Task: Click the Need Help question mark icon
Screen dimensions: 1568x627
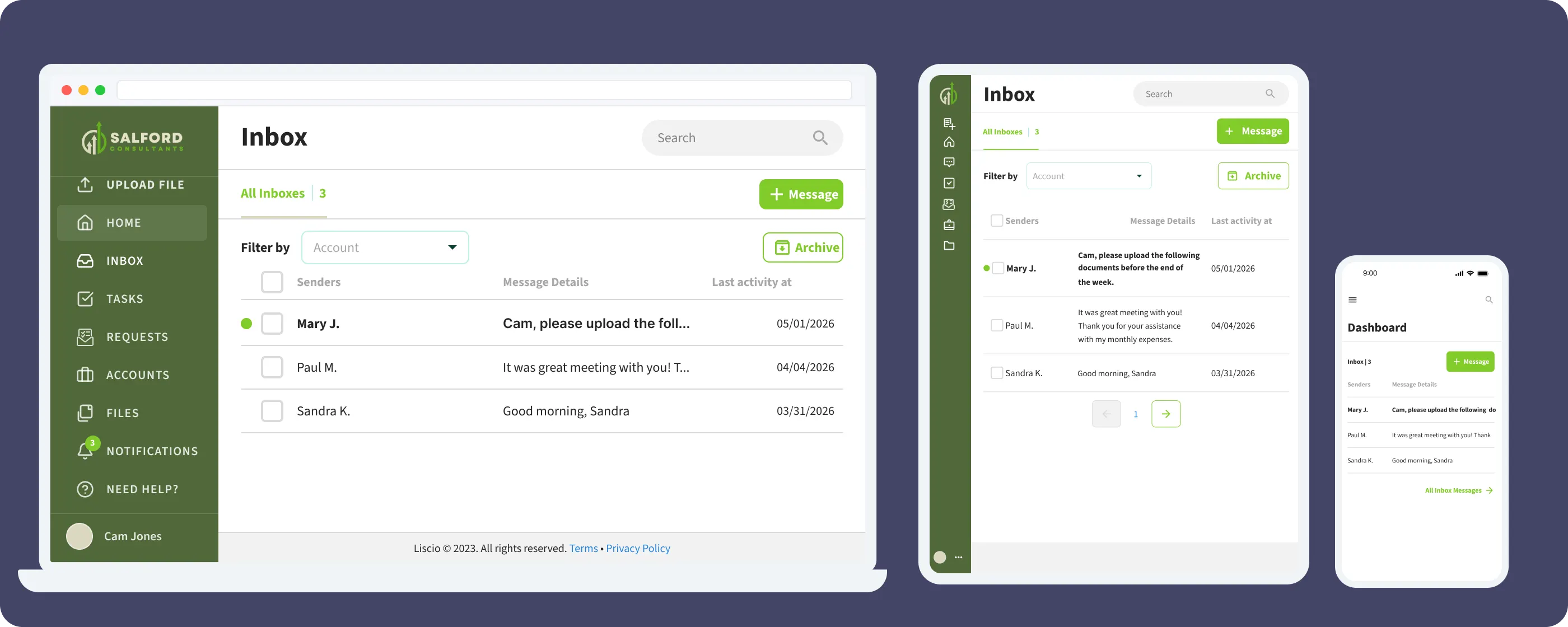Action: pyautogui.click(x=85, y=489)
